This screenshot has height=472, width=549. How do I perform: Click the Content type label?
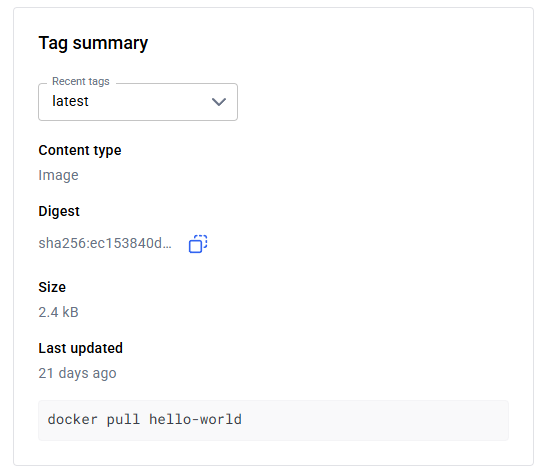tap(80, 151)
